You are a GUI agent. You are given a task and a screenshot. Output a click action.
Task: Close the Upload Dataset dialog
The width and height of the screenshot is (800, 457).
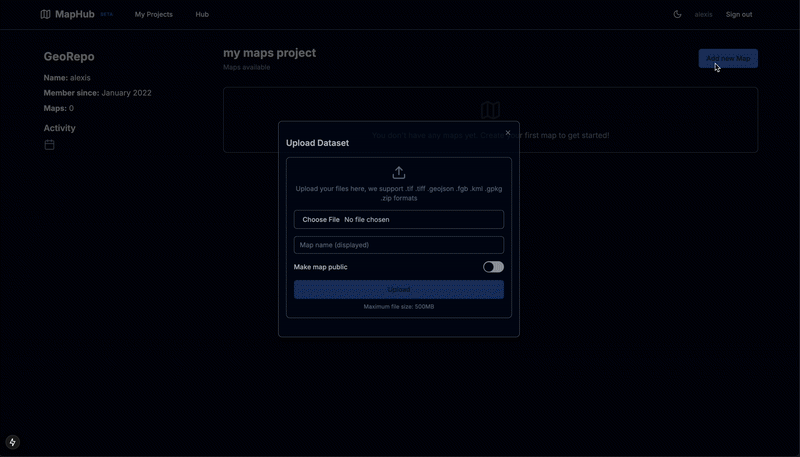[508, 133]
